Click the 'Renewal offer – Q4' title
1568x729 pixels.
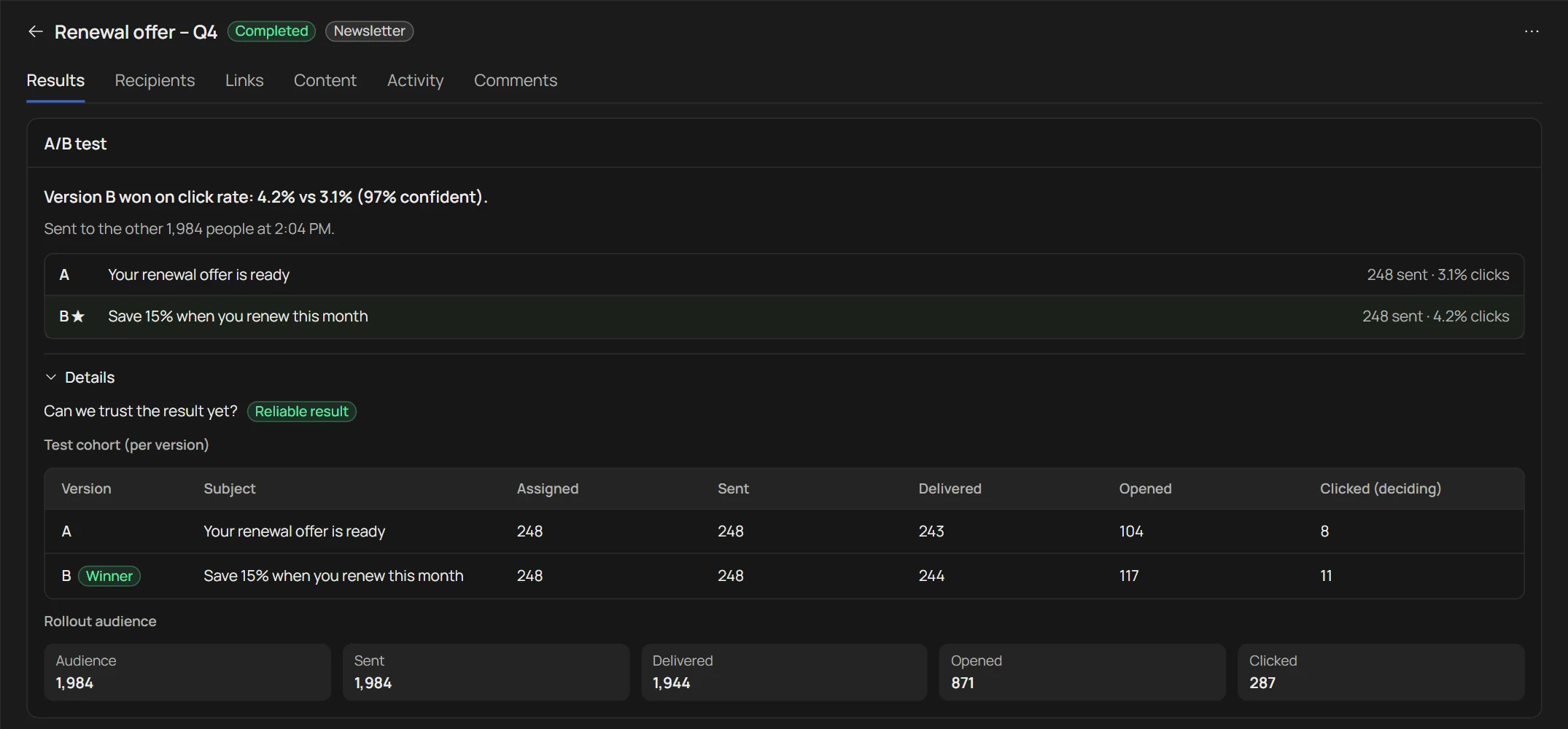[136, 32]
